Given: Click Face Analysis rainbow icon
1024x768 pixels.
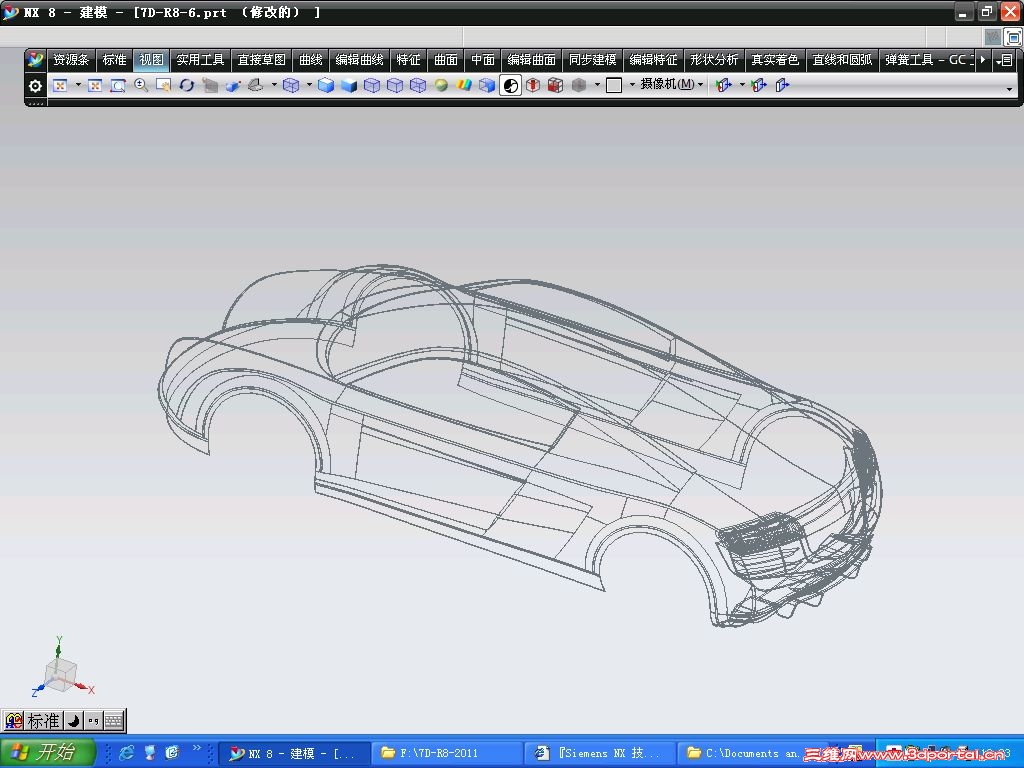Looking at the screenshot, I should [464, 85].
